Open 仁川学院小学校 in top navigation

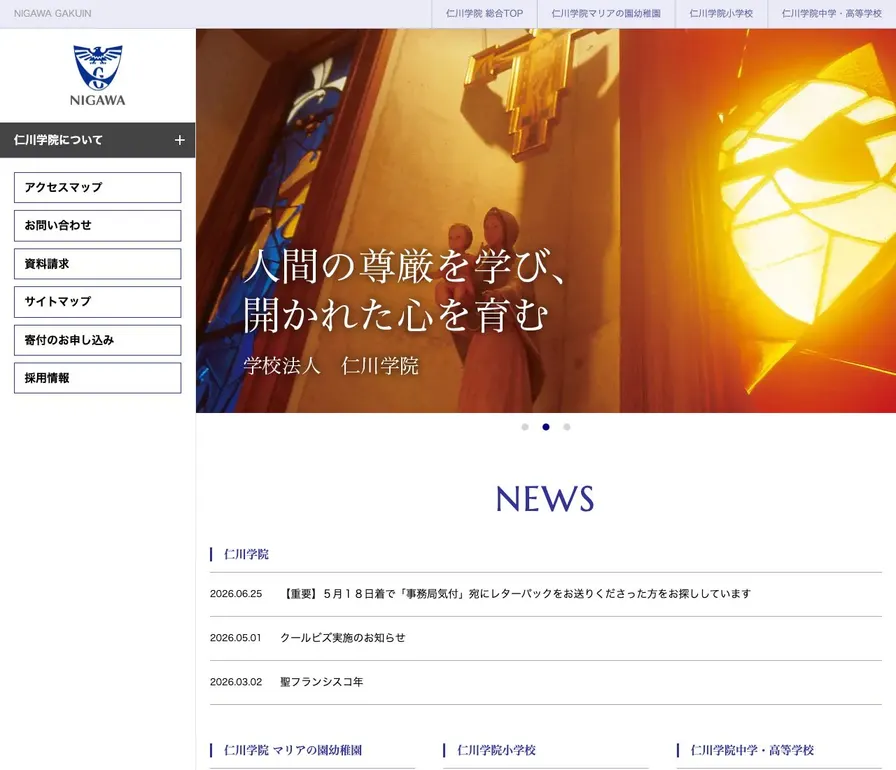tap(721, 14)
